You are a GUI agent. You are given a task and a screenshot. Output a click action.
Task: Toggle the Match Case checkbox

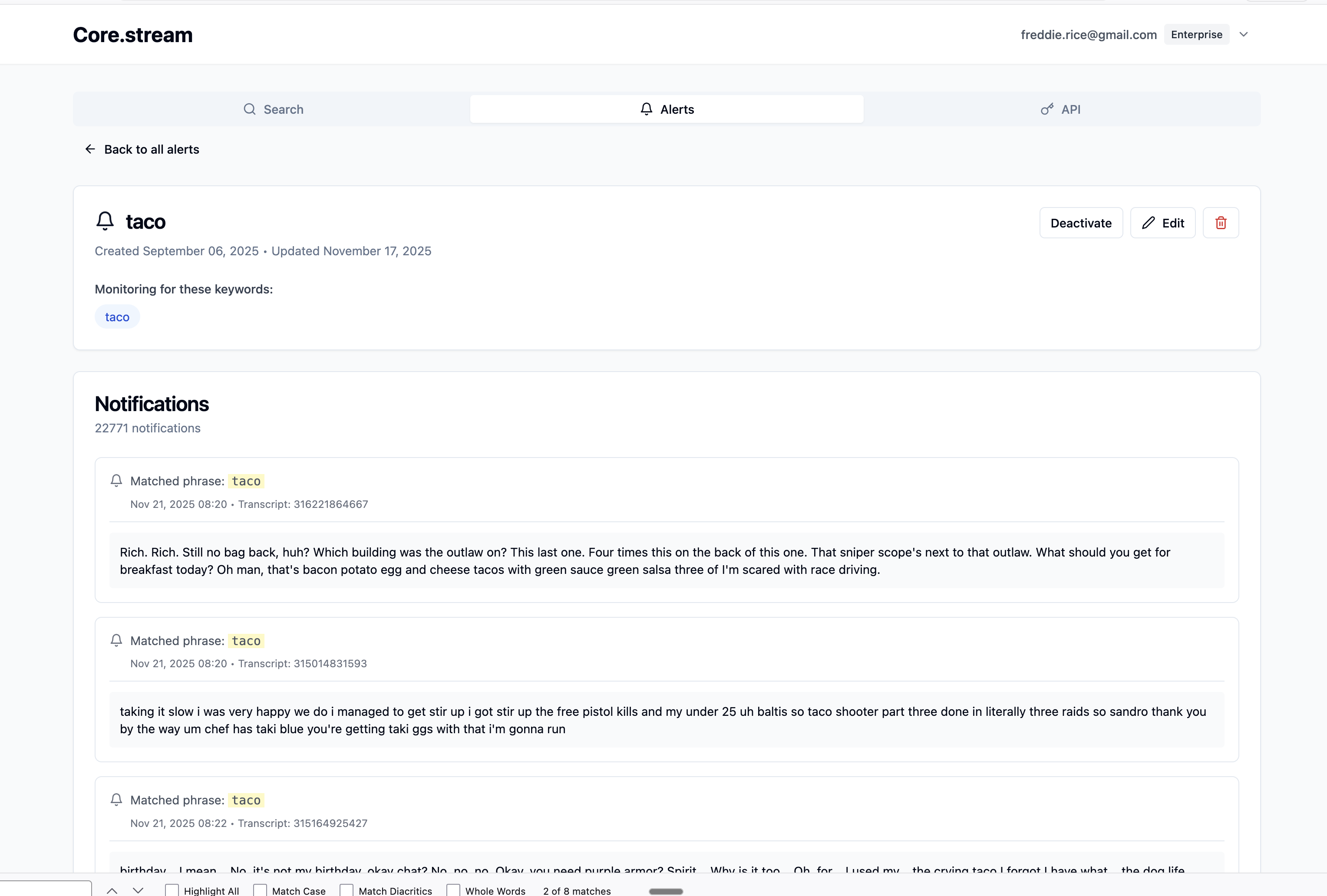(261, 890)
